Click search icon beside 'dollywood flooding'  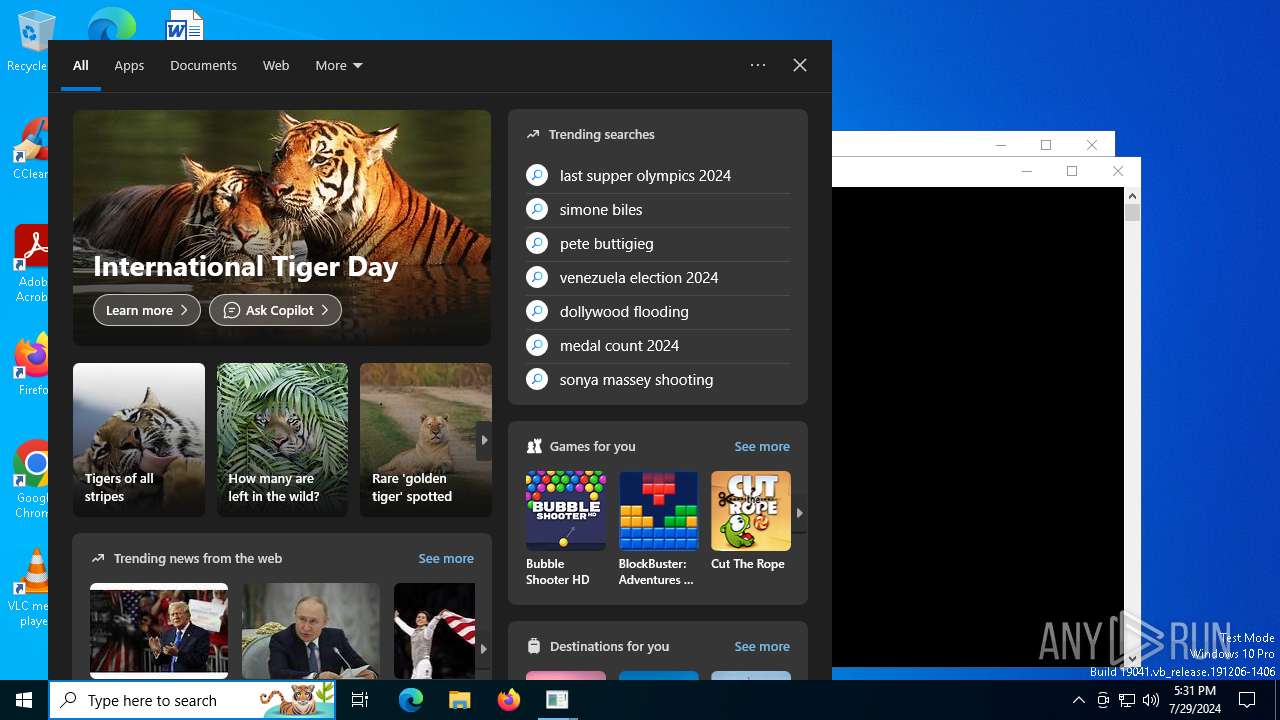(537, 311)
